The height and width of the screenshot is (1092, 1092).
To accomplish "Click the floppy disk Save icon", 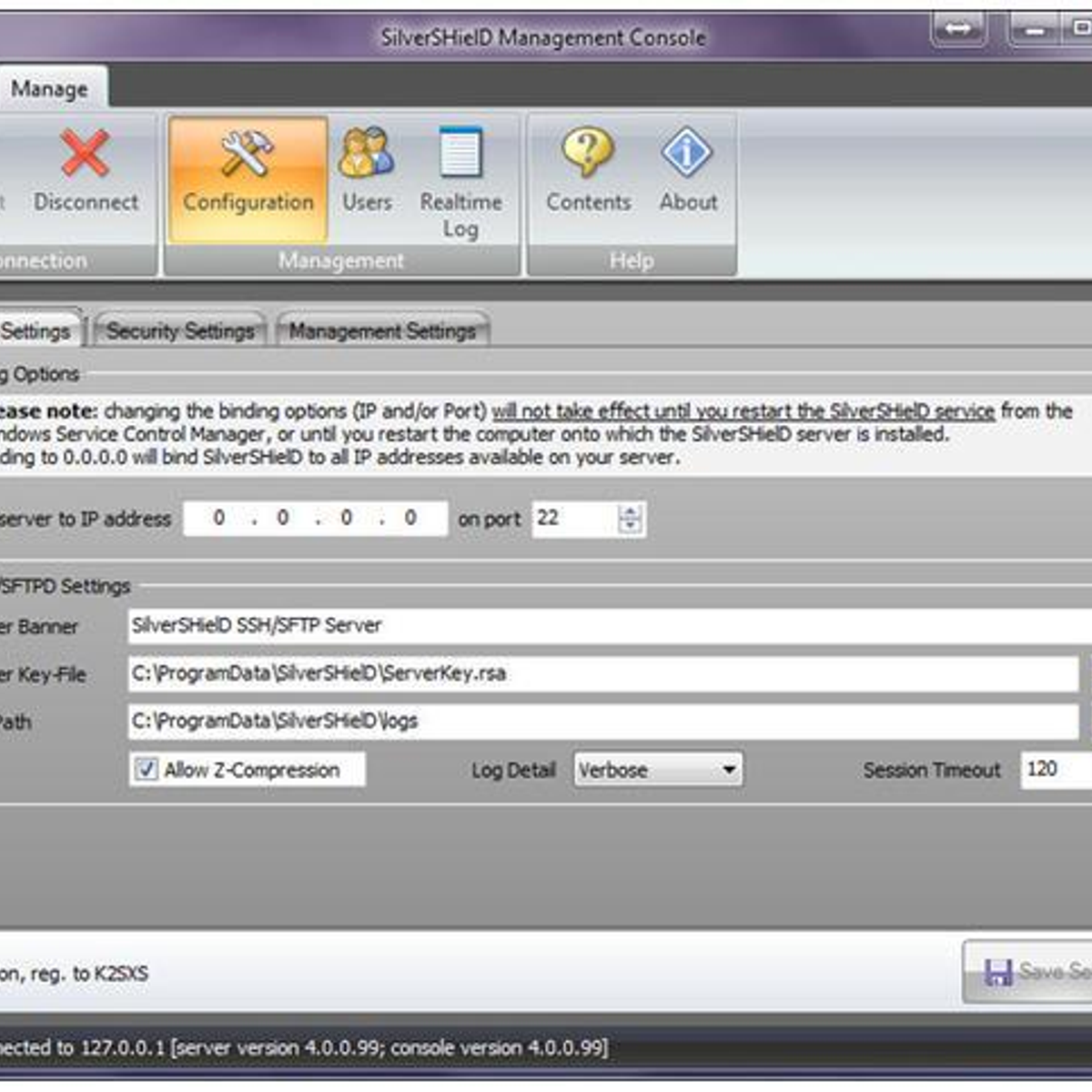I will [998, 973].
